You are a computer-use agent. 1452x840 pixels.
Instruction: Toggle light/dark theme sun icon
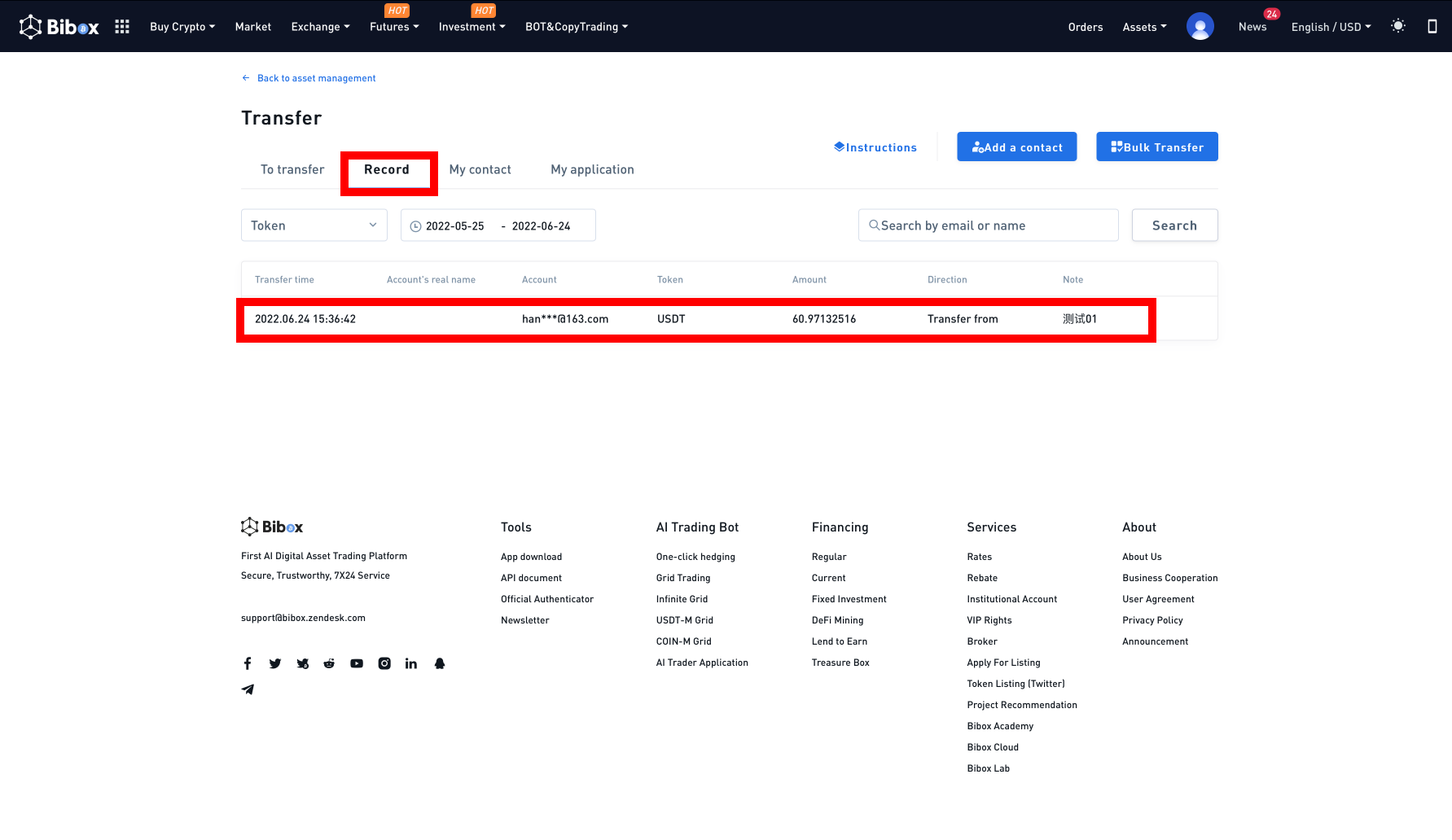tap(1398, 26)
